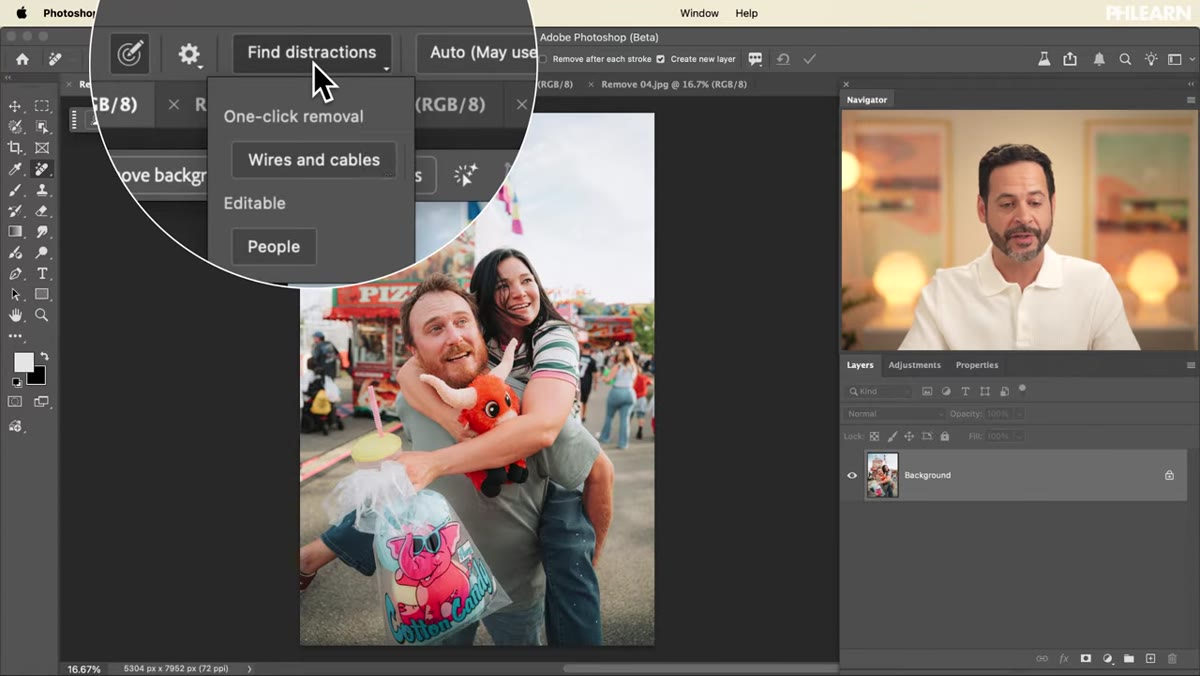This screenshot has height=676, width=1200.
Task: Add layer style fx icon
Action: (x=1064, y=659)
